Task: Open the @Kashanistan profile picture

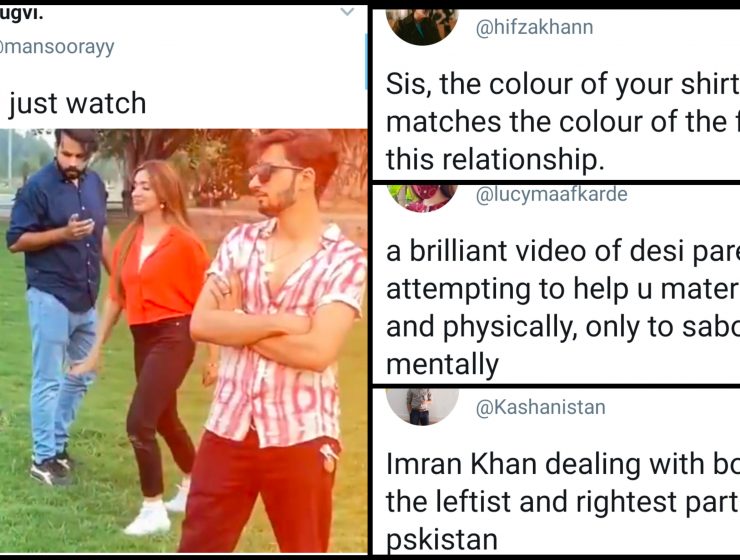Action: click(x=422, y=407)
